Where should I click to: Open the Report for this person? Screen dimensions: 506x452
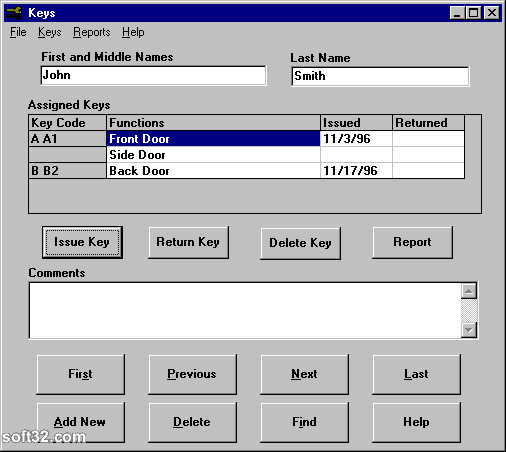tap(412, 242)
